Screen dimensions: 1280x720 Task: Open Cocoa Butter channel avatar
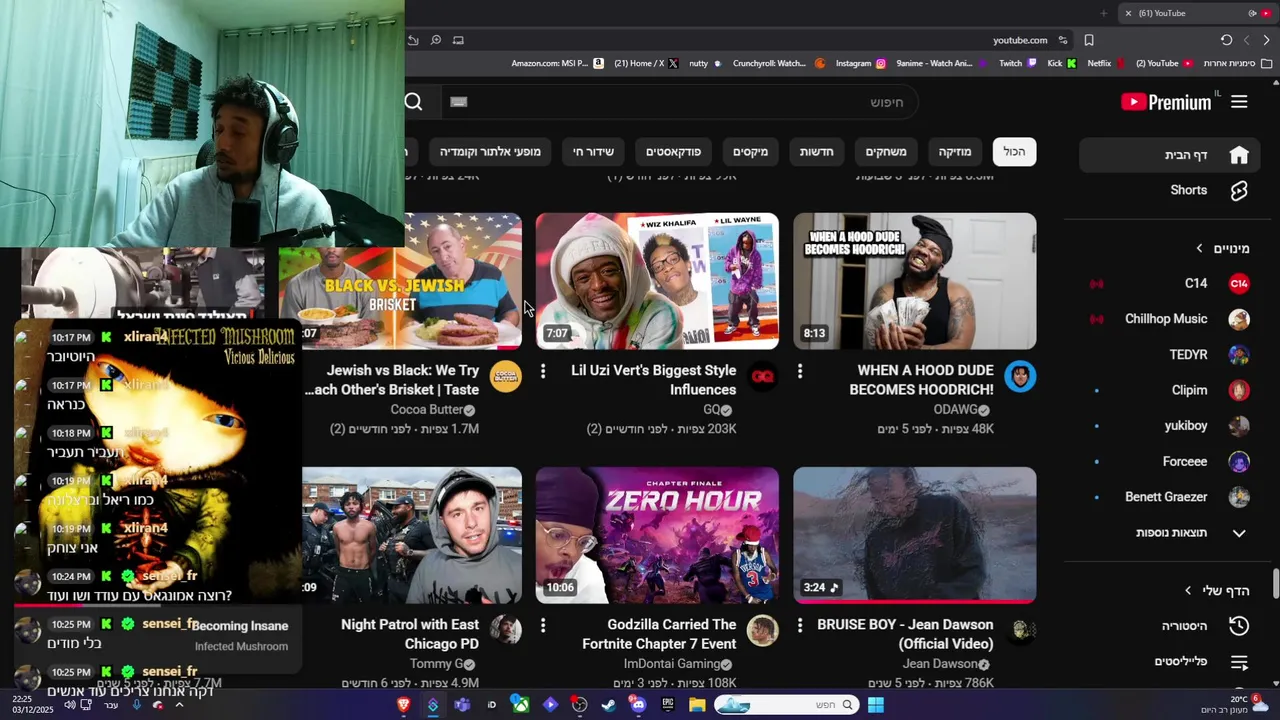[506, 377]
